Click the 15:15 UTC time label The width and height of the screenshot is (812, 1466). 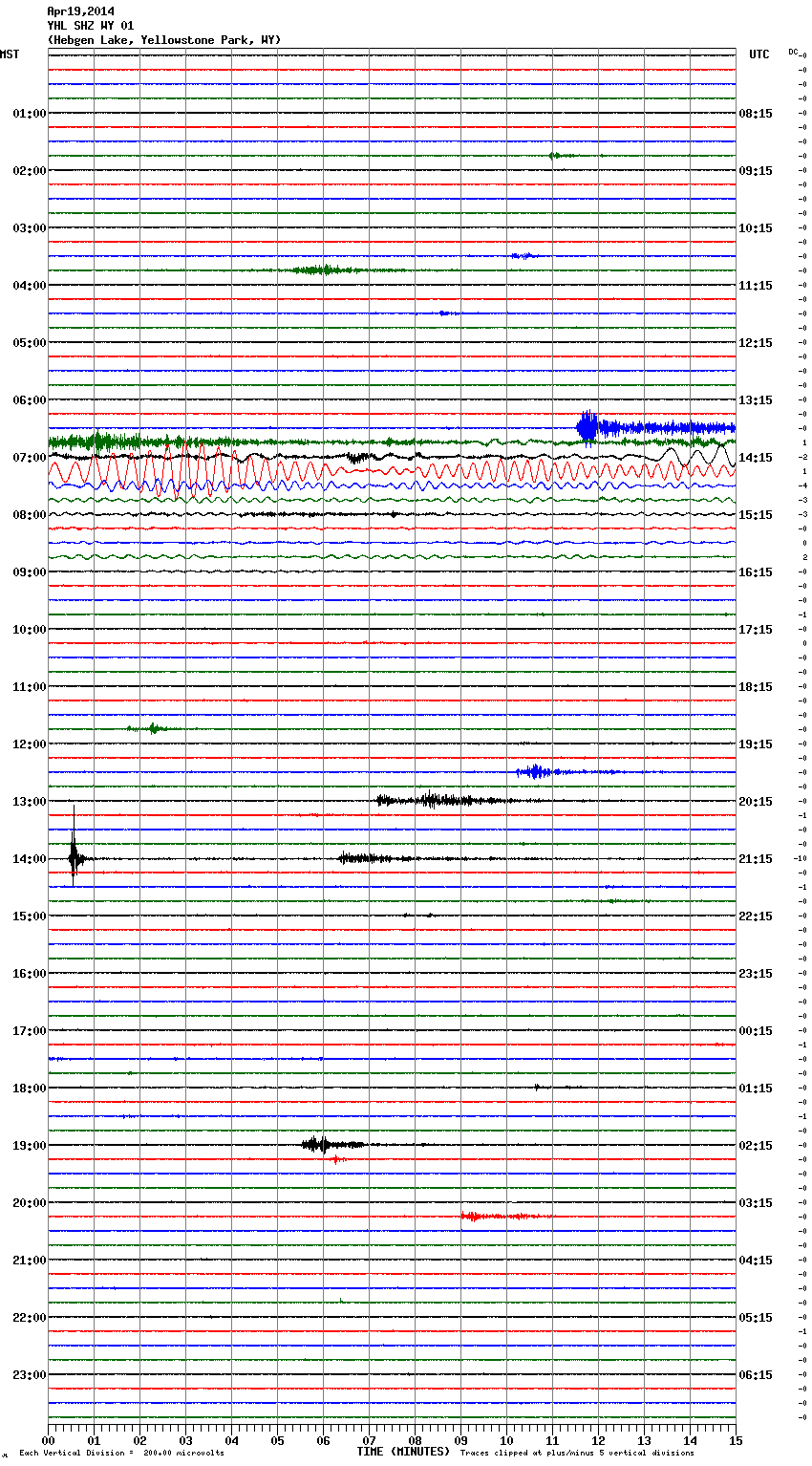pyautogui.click(x=756, y=515)
